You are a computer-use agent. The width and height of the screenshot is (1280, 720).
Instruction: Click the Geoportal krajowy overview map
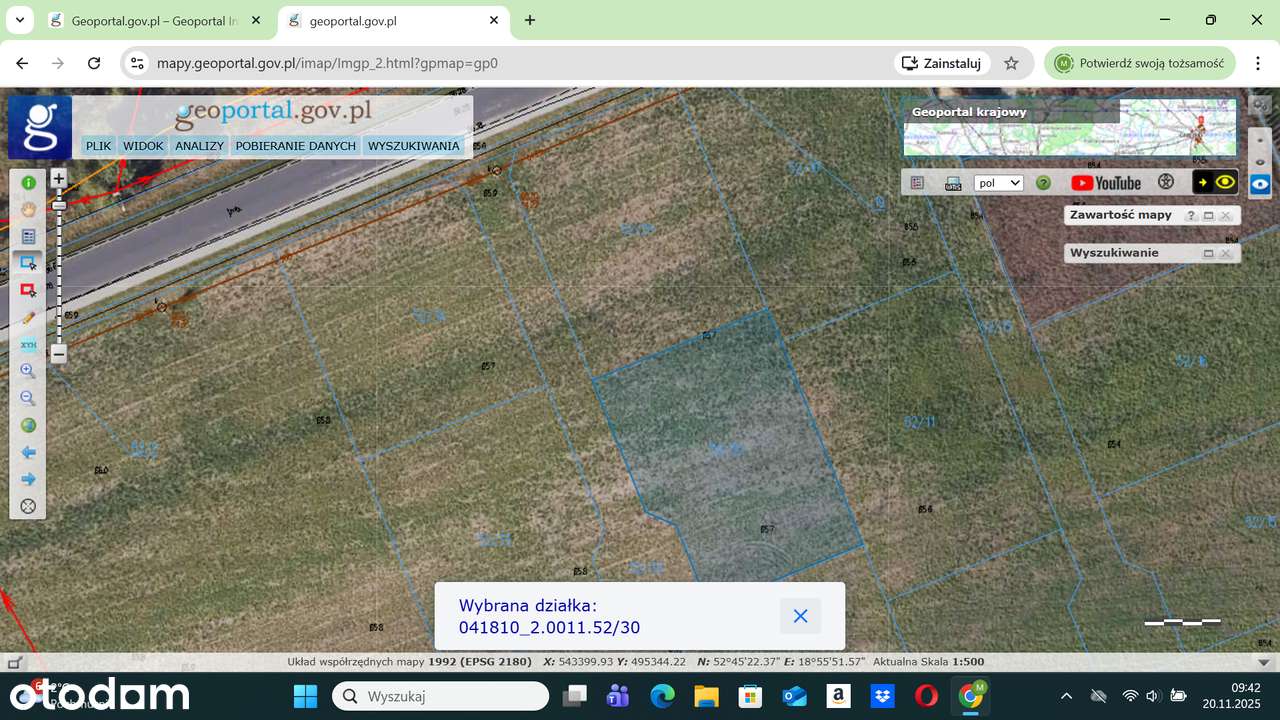pos(1070,127)
